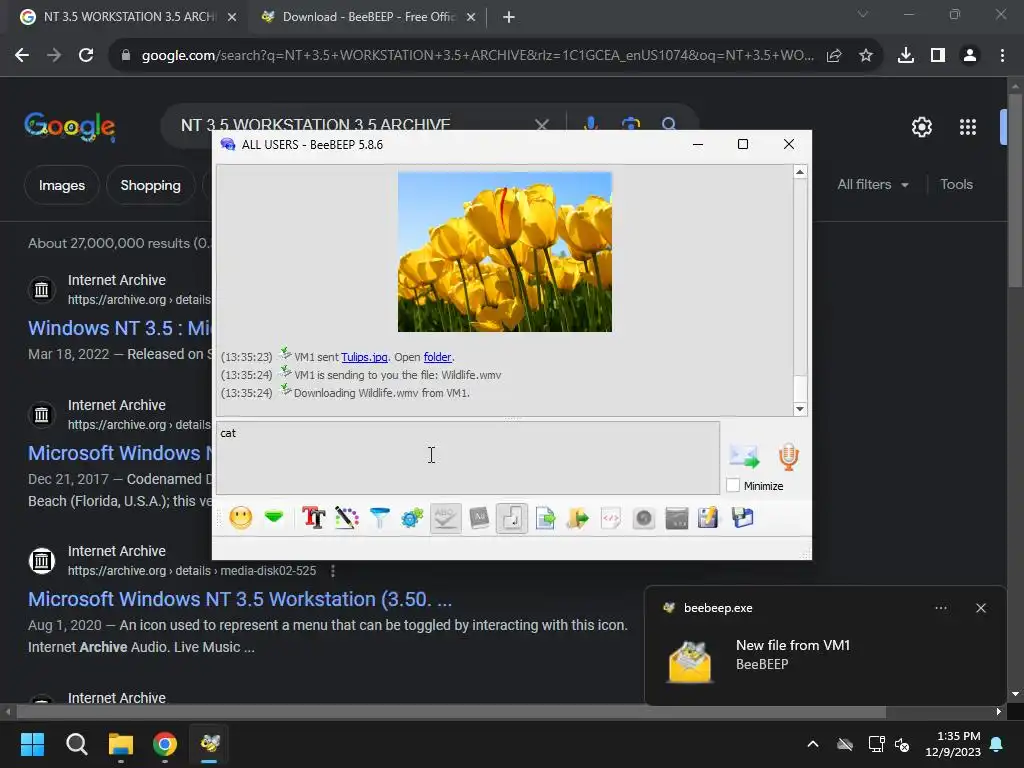1024x768 pixels.
Task: Toggle the ABC spell checking button
Action: click(445, 518)
